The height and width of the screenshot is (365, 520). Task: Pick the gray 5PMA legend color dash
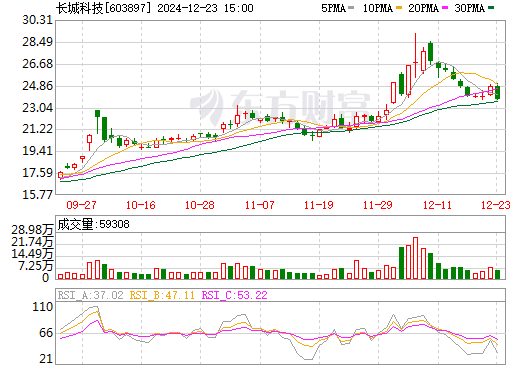[x=350, y=8]
